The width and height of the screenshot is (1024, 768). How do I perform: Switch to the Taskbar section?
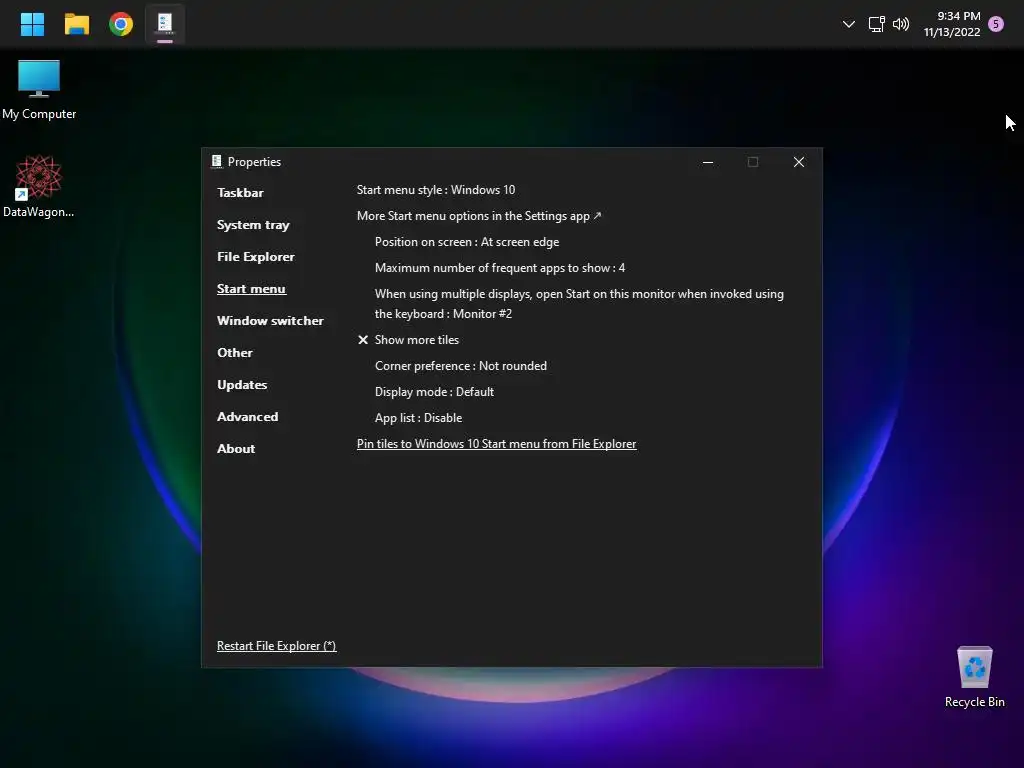click(x=240, y=193)
